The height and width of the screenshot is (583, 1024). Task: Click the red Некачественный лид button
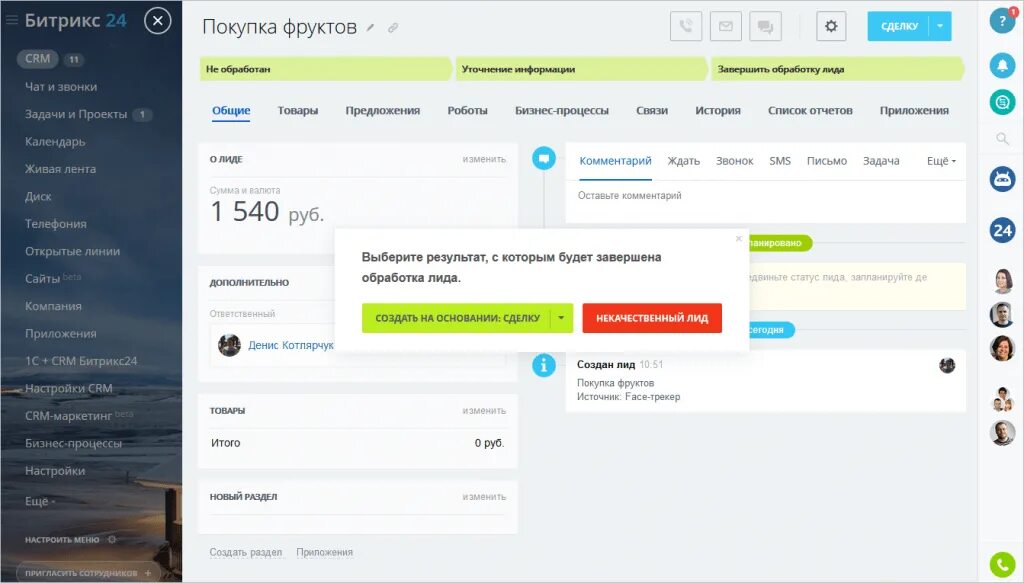pos(652,318)
